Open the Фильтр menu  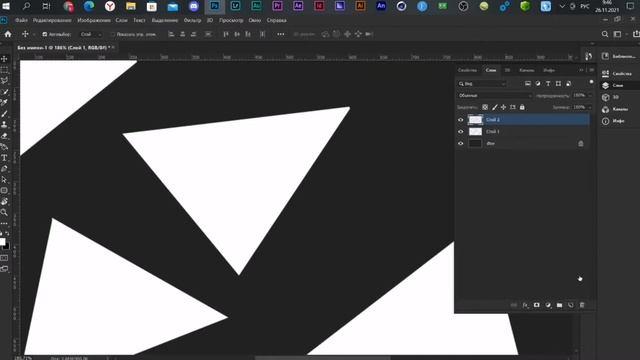192,20
